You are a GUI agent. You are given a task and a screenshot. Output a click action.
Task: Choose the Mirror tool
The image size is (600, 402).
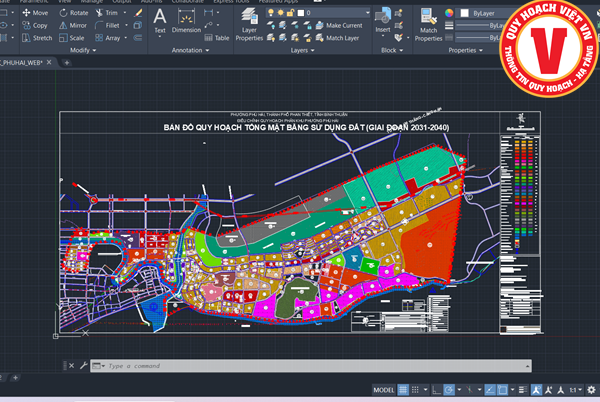coord(73,25)
